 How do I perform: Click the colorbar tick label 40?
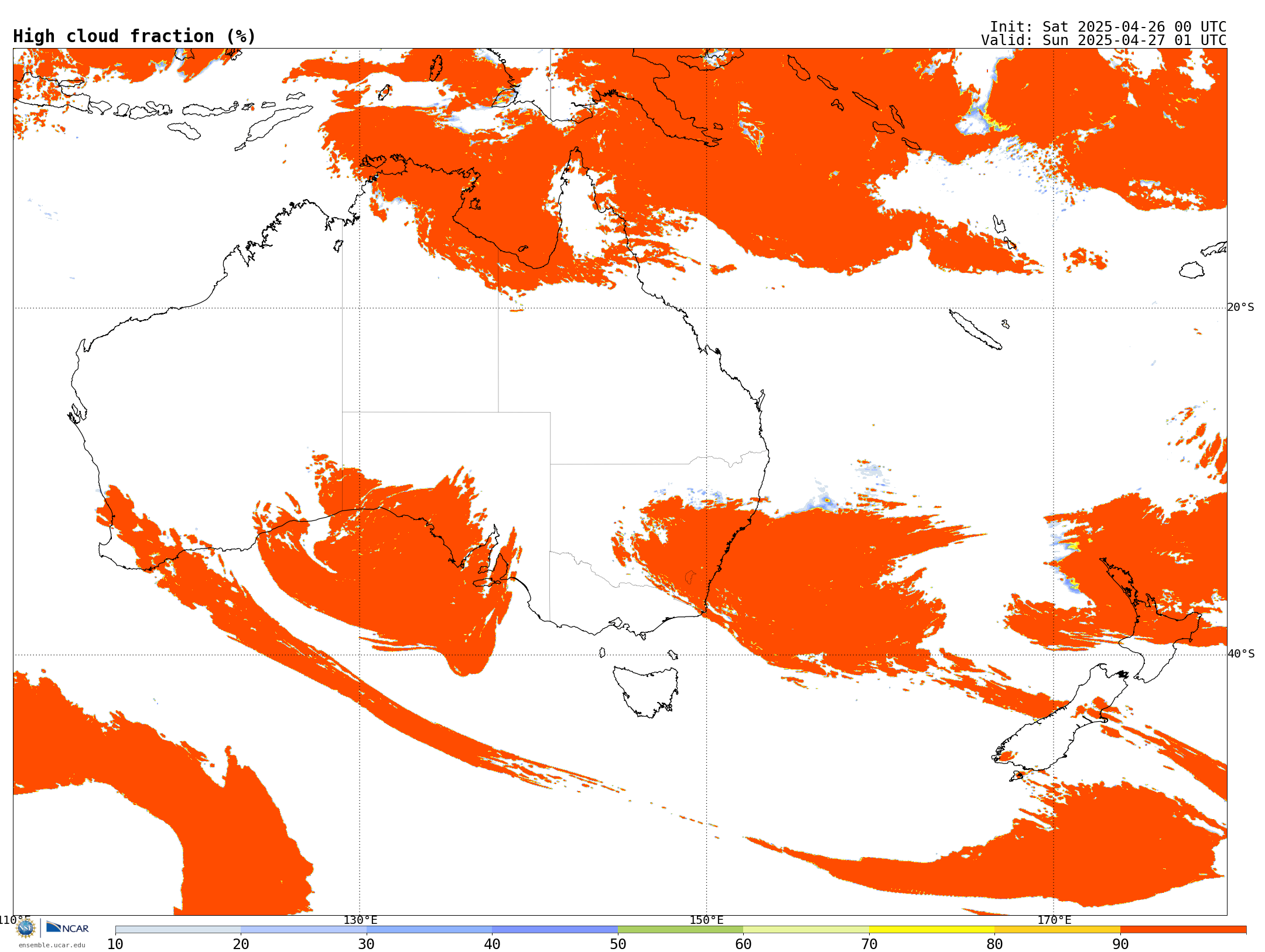[x=492, y=944]
